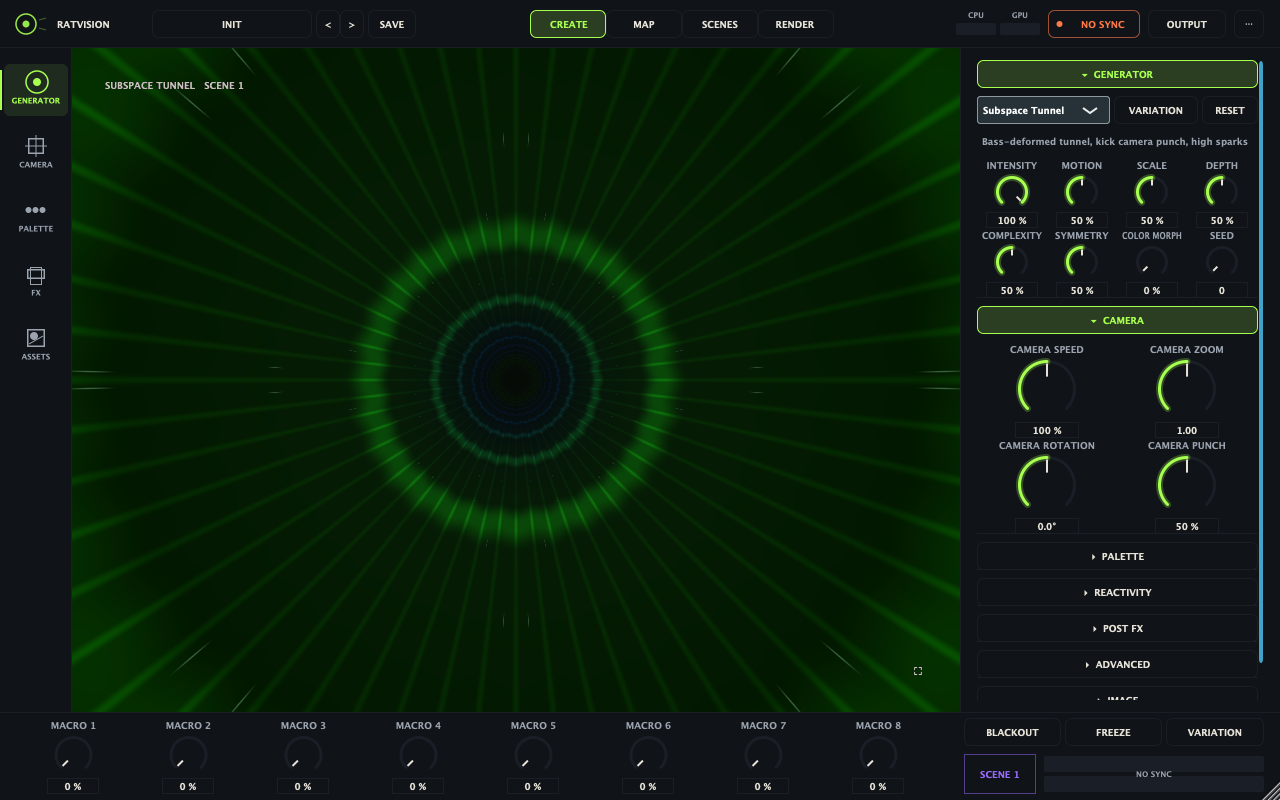Screen dimensions: 1280x800
Task: Click the Camera Punch knob
Action: (x=1187, y=484)
